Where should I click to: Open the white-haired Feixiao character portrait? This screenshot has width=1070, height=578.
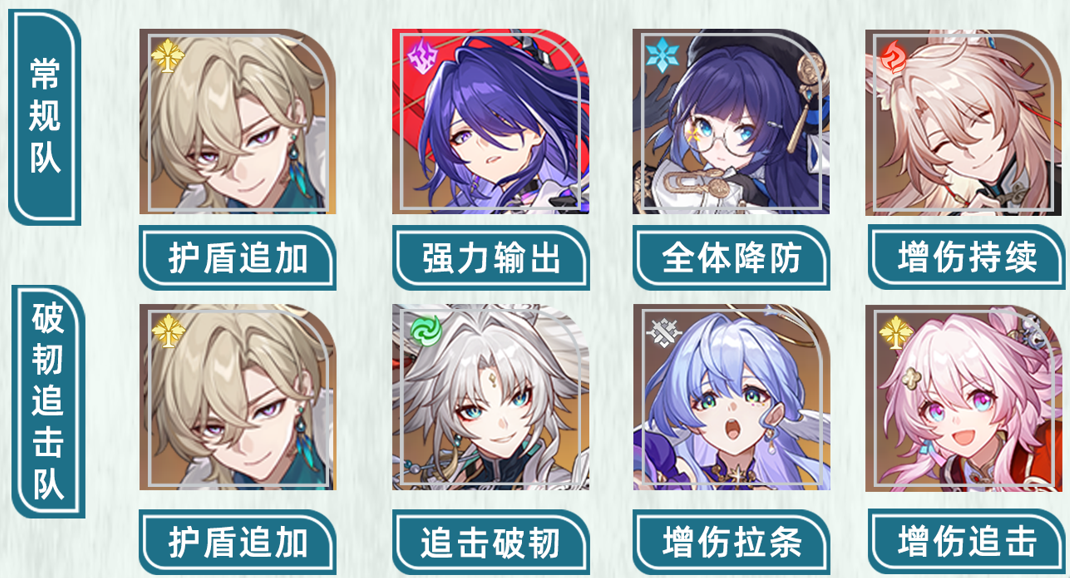pyautogui.click(x=491, y=397)
